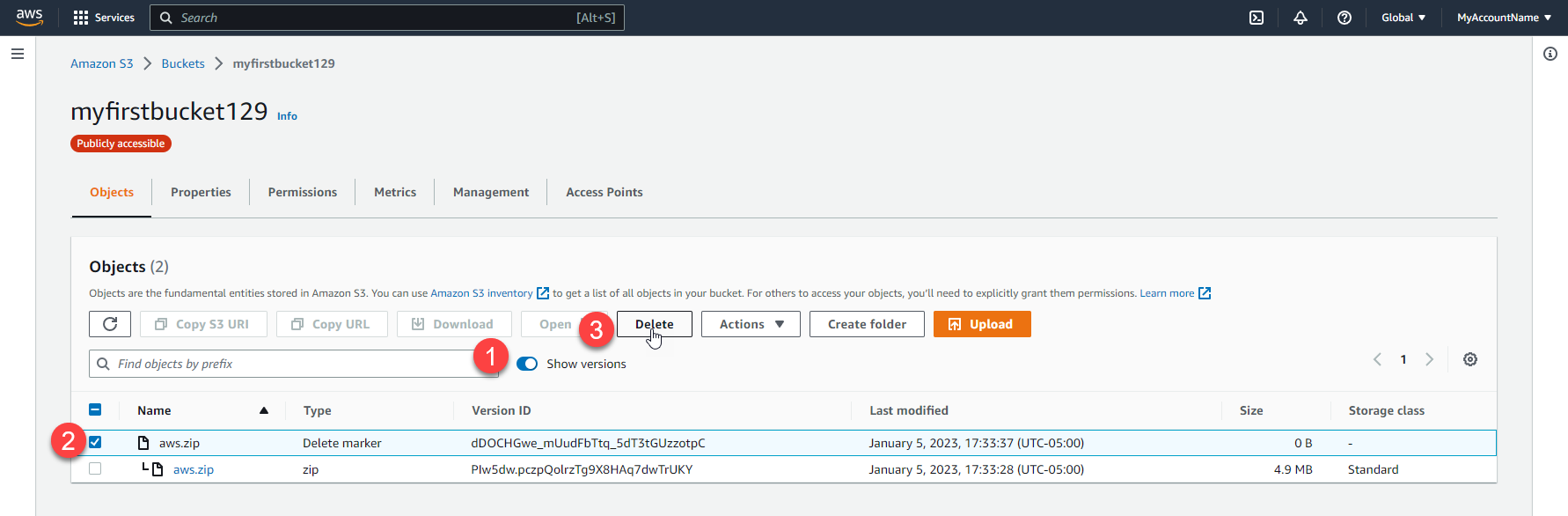Switch to the Permissions tab

[x=302, y=192]
